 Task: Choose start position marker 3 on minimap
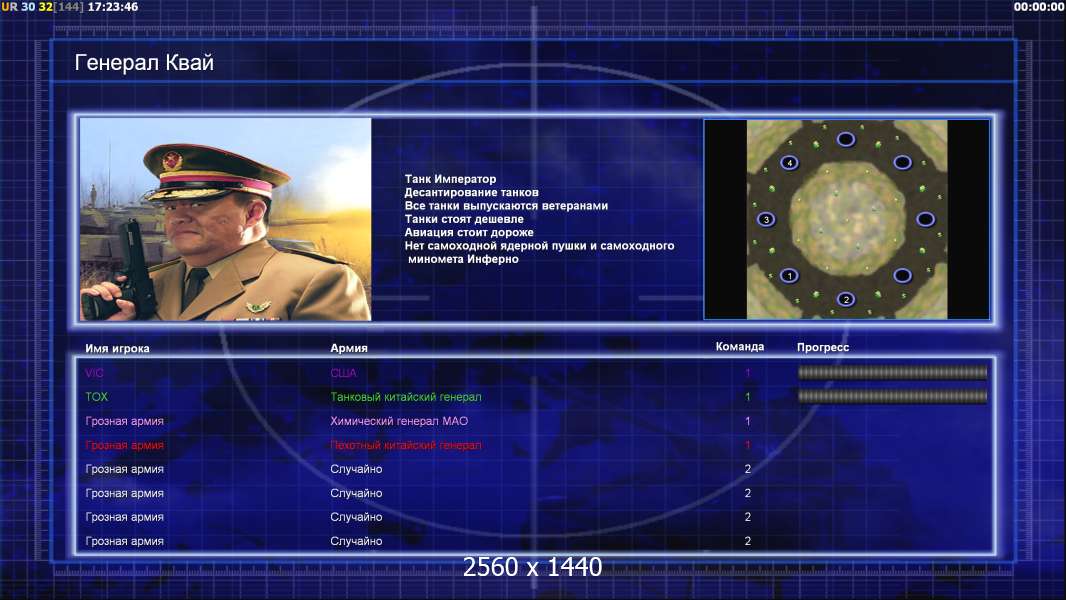click(x=766, y=219)
